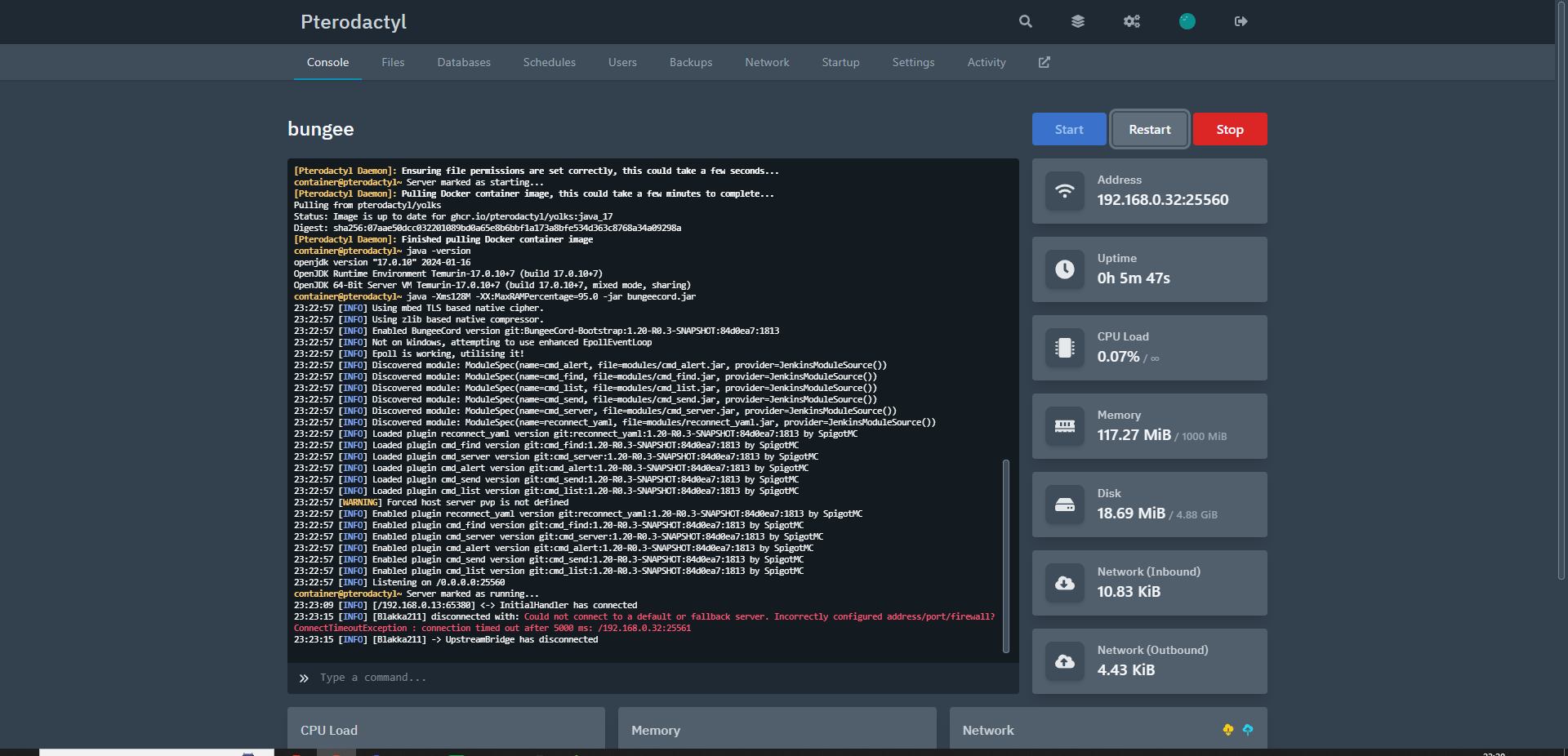This screenshot has height=756, width=1568.
Task: Stop the bungee server
Action: [1229, 129]
